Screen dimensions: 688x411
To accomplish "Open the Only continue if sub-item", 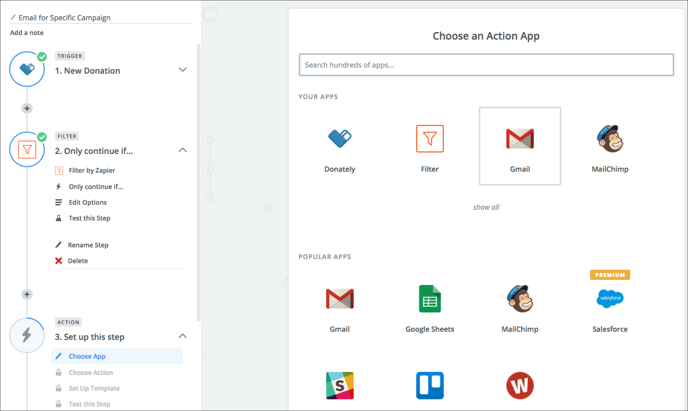I will (x=96, y=186).
